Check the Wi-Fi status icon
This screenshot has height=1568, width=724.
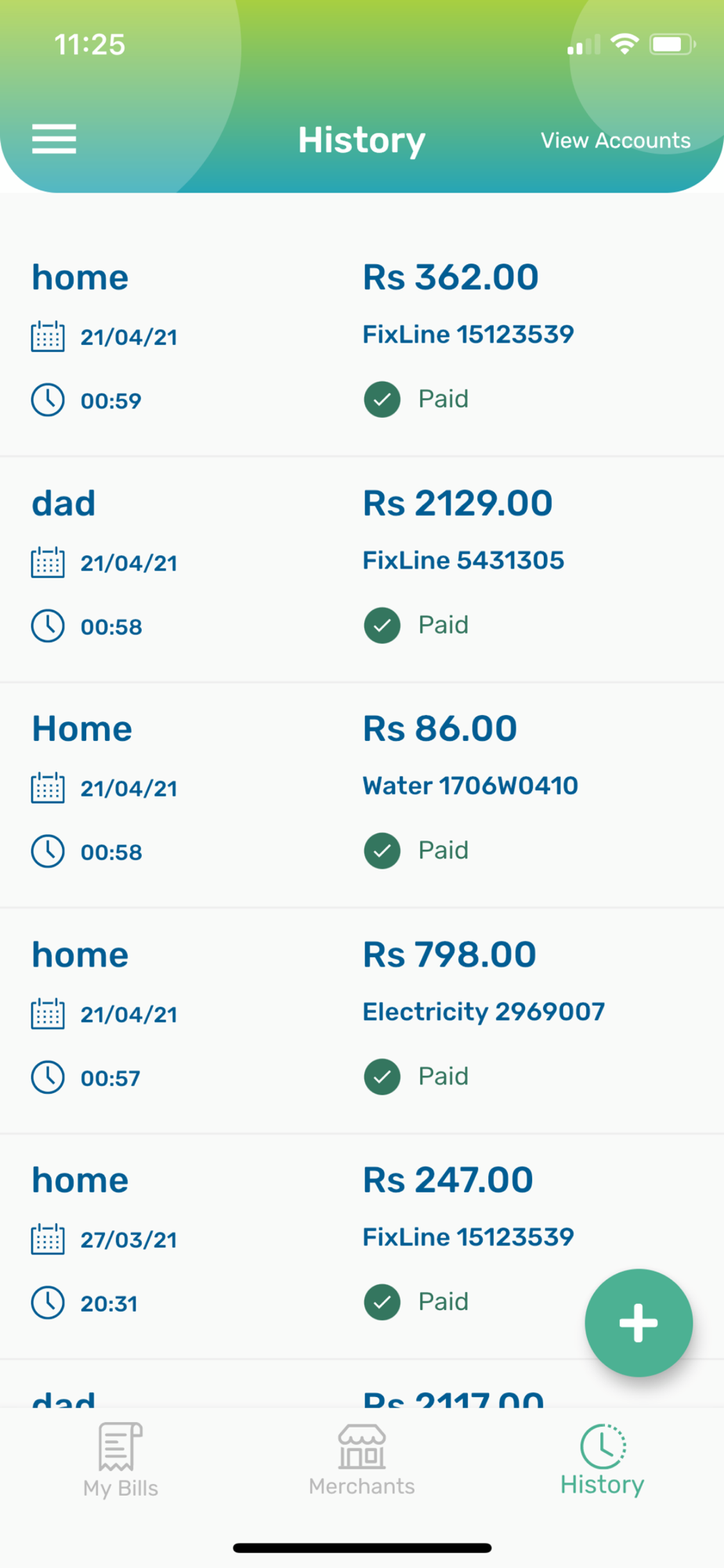point(624,44)
